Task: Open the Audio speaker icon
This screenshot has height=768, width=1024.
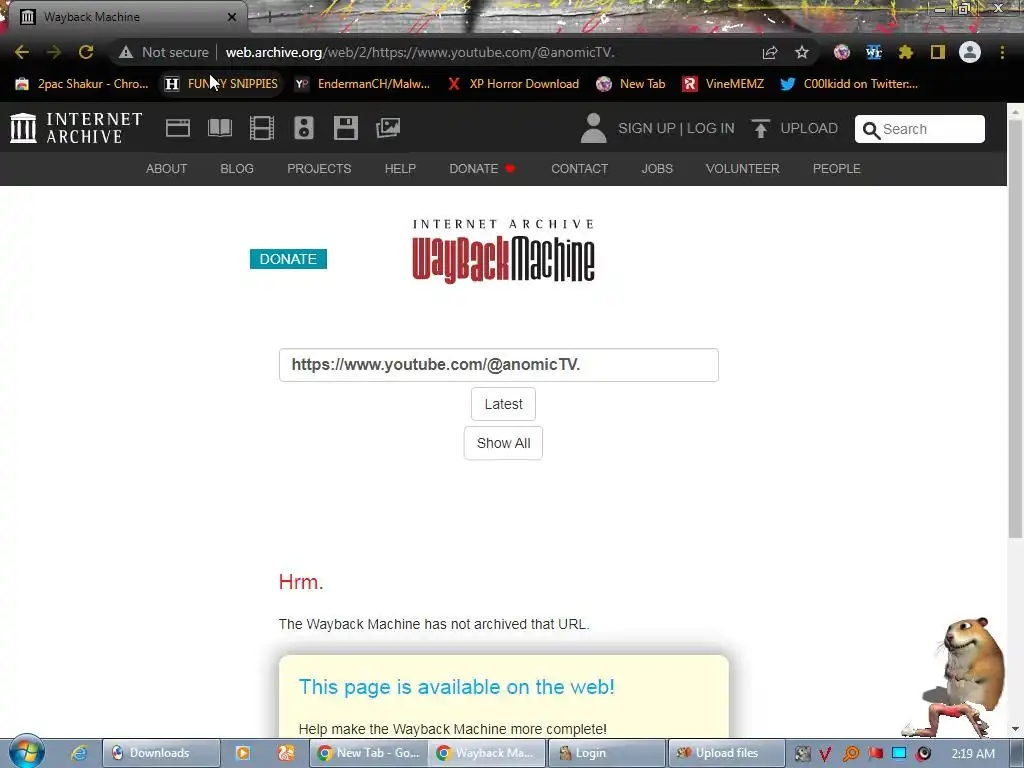Action: [304, 128]
